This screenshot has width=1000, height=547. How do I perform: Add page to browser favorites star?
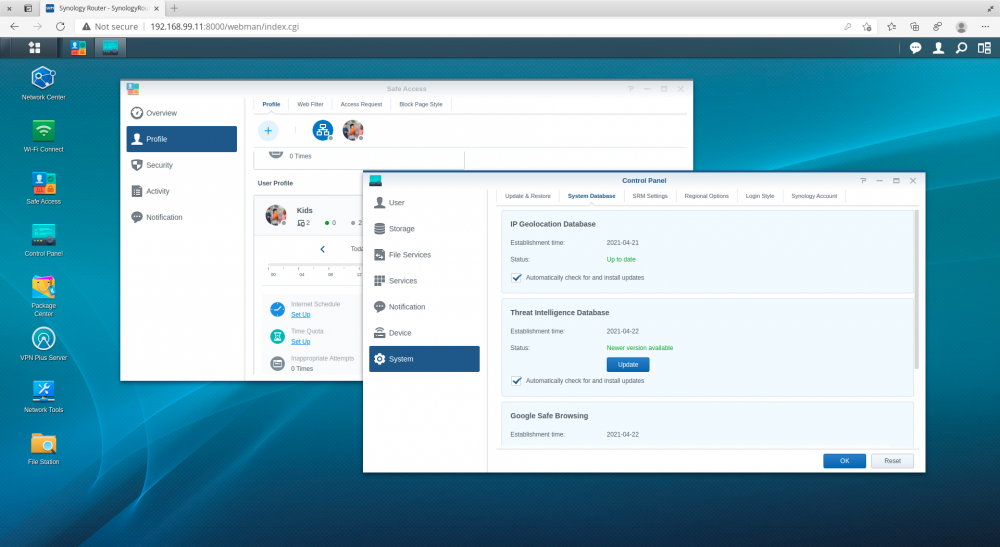[867, 27]
